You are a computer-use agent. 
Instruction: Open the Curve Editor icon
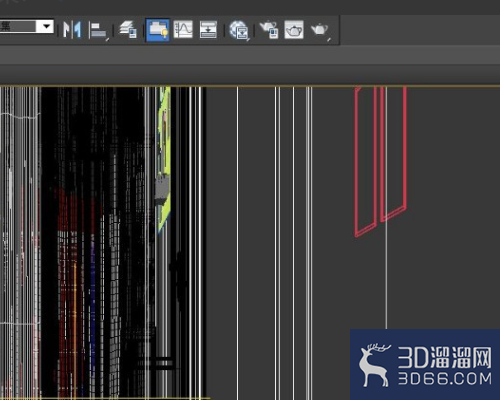point(183,30)
